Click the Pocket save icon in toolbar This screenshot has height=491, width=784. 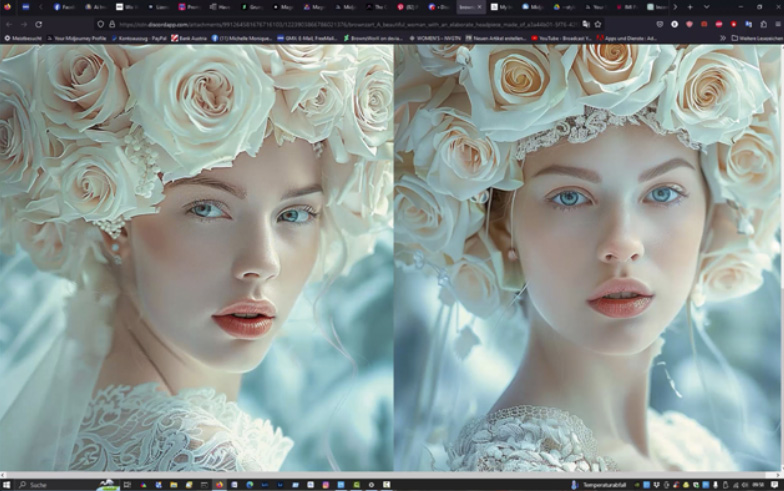[659, 23]
